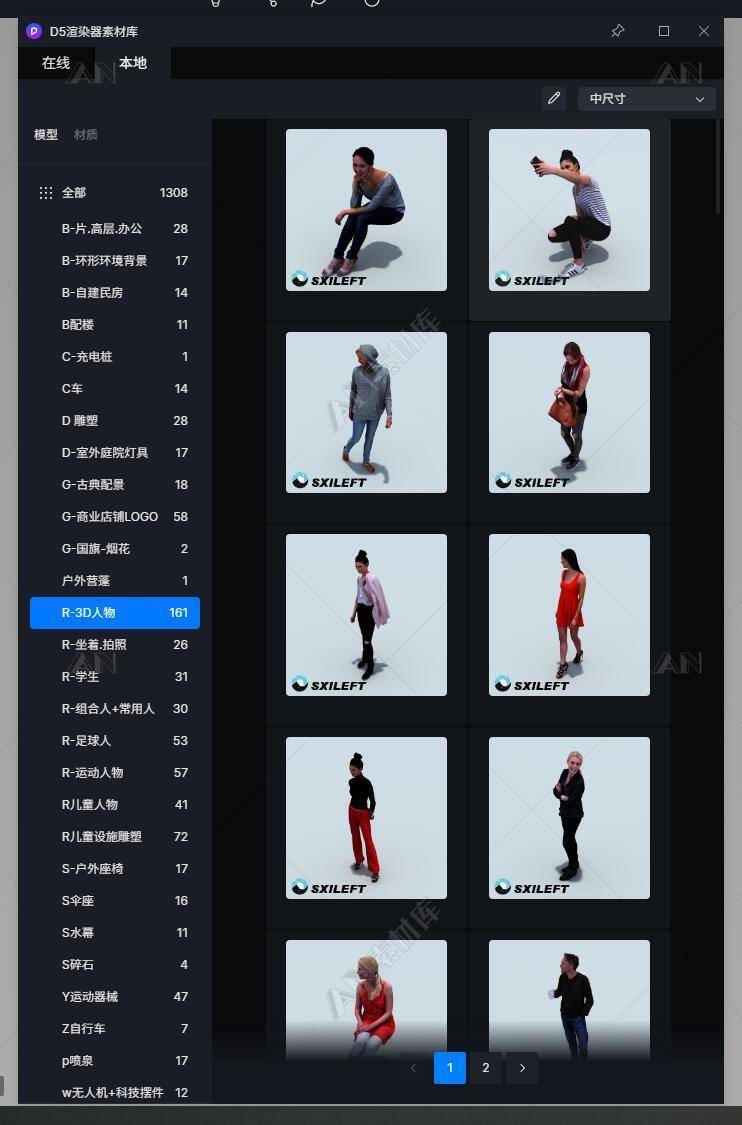Click the D5 logo icon in title bar
This screenshot has height=1125, width=742.
[x=34, y=31]
